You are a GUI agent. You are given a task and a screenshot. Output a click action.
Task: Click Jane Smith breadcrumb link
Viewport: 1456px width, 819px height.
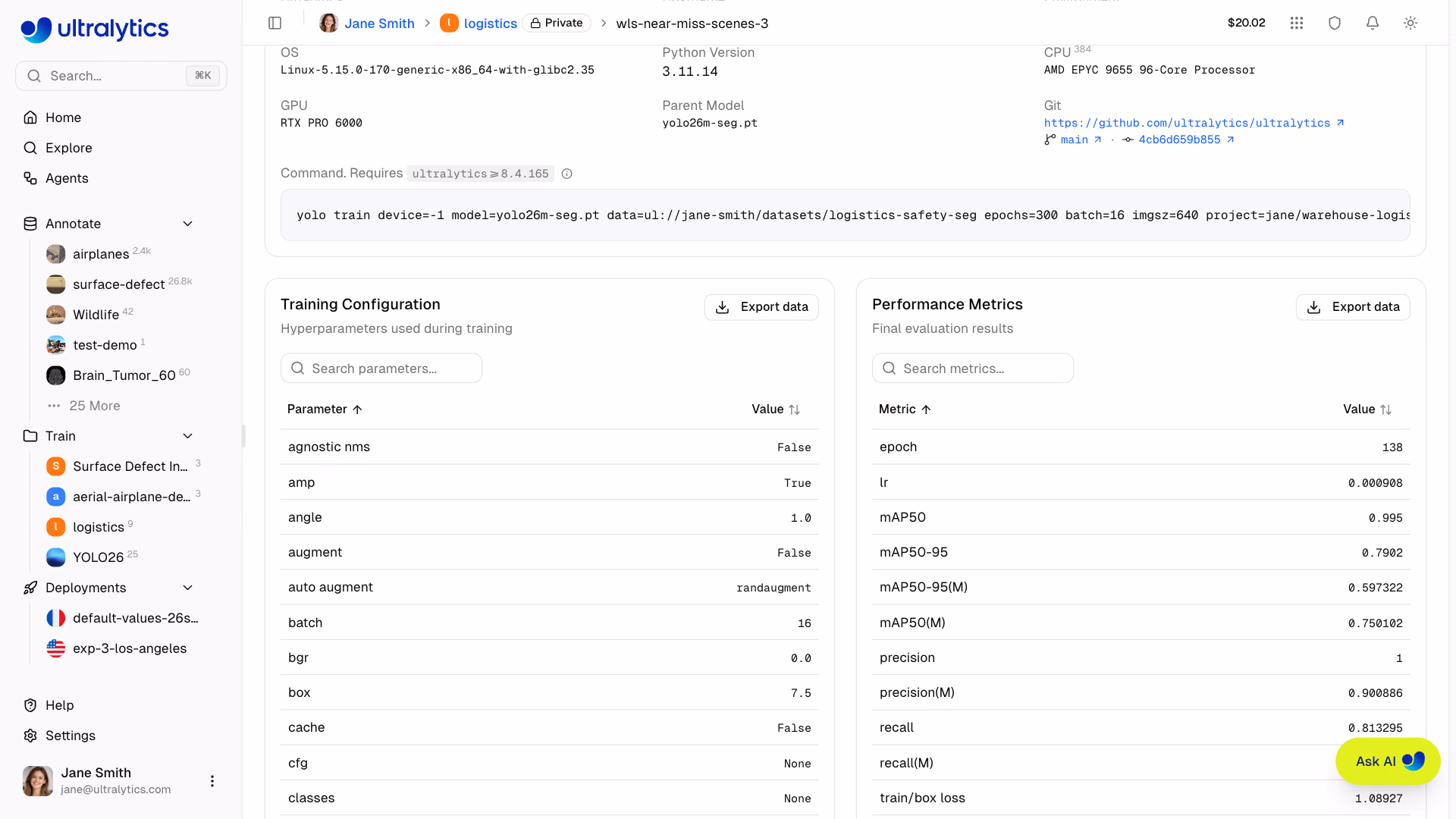(379, 24)
